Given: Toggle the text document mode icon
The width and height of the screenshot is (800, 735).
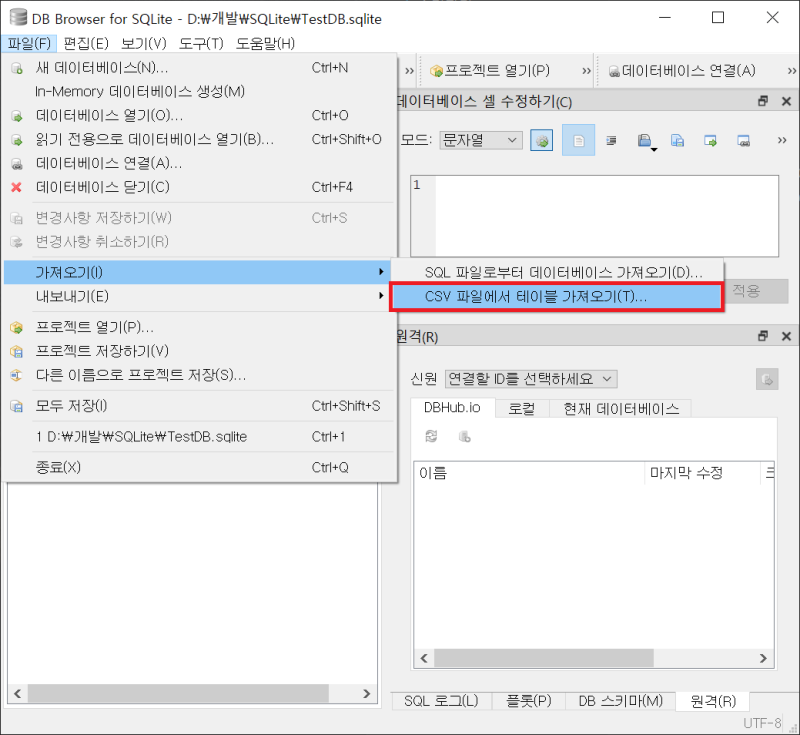Looking at the screenshot, I should click(x=578, y=140).
